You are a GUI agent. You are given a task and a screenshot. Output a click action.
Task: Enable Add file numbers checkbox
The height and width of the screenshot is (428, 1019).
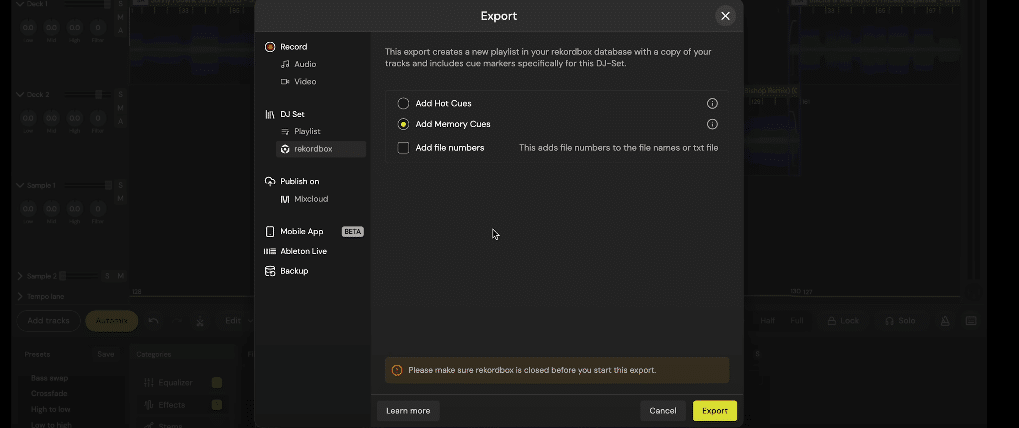point(403,148)
